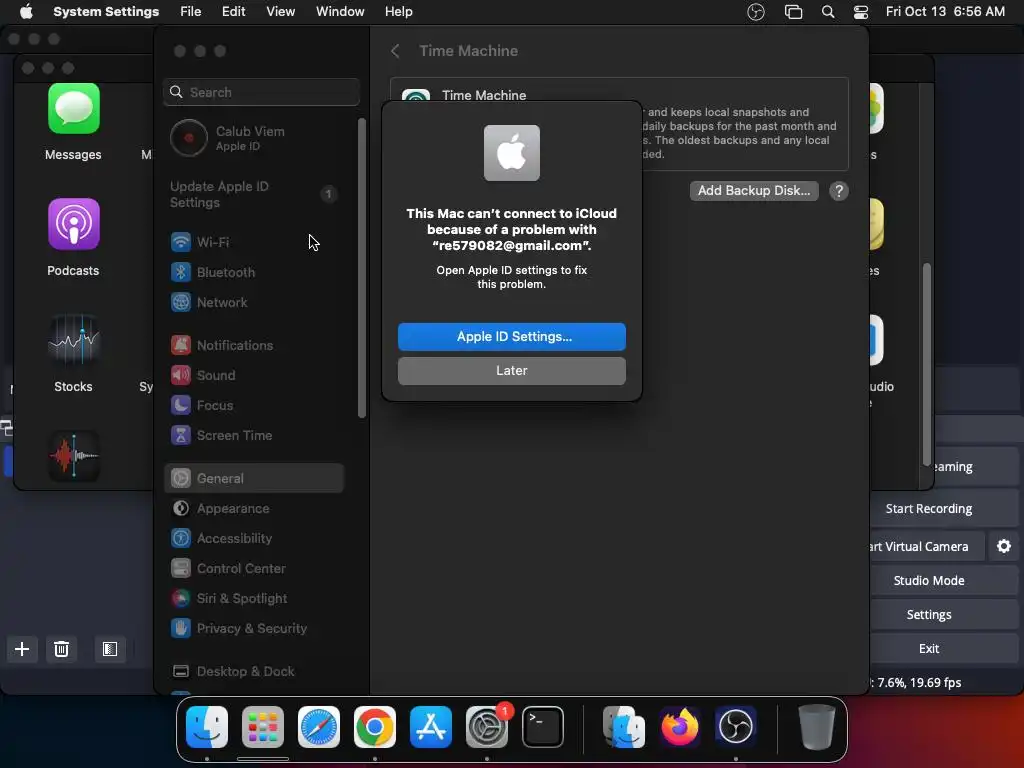The width and height of the screenshot is (1024, 768).
Task: Open Safari from the Dock
Action: point(319,727)
